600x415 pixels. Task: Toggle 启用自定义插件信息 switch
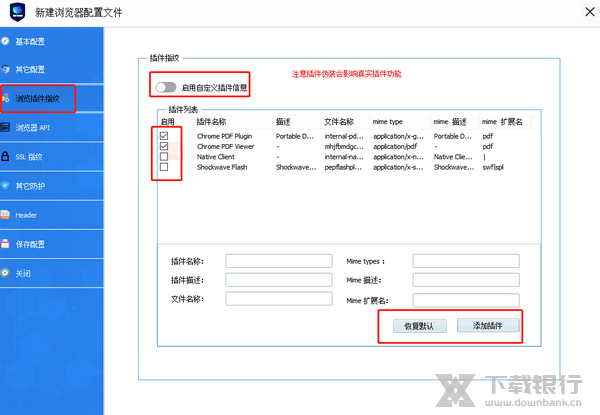tap(166, 87)
